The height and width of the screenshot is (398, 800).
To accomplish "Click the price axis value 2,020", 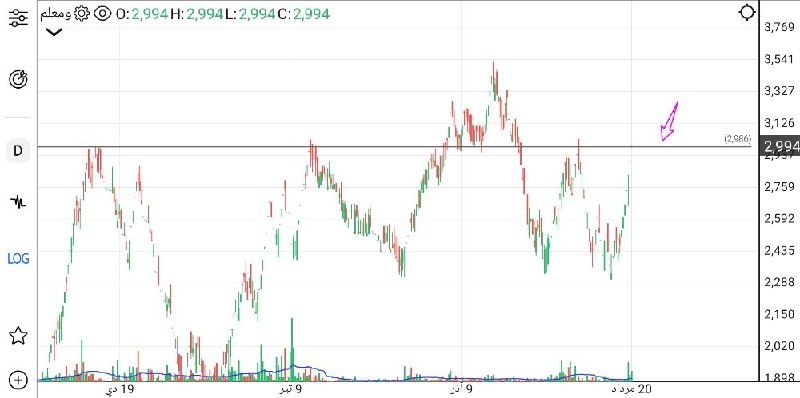I will click(x=780, y=346).
